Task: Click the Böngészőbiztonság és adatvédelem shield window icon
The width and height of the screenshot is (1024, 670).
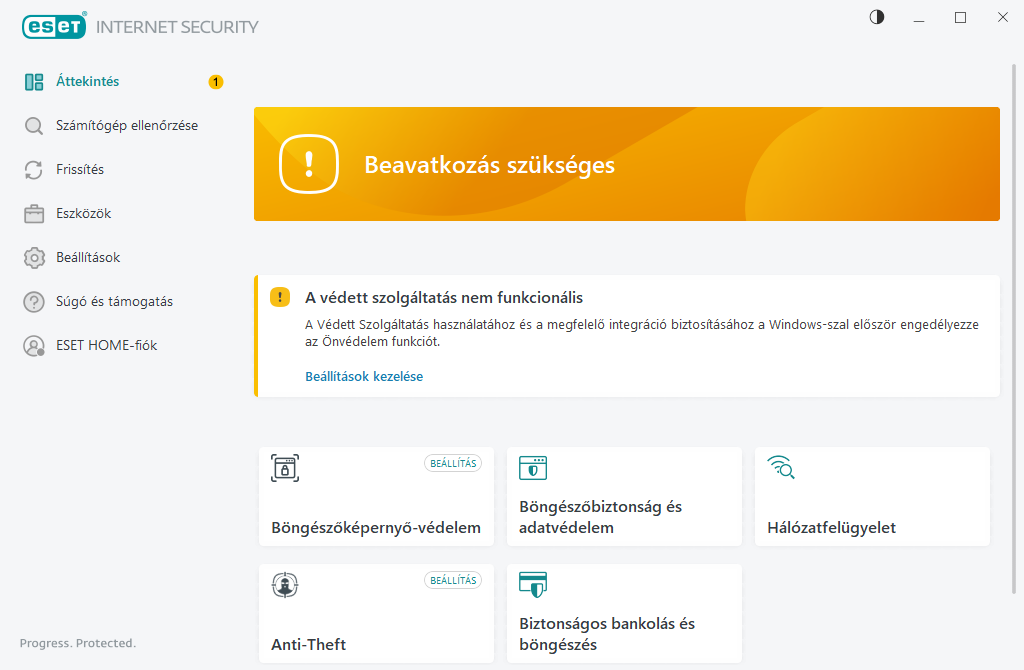Action: 533,468
